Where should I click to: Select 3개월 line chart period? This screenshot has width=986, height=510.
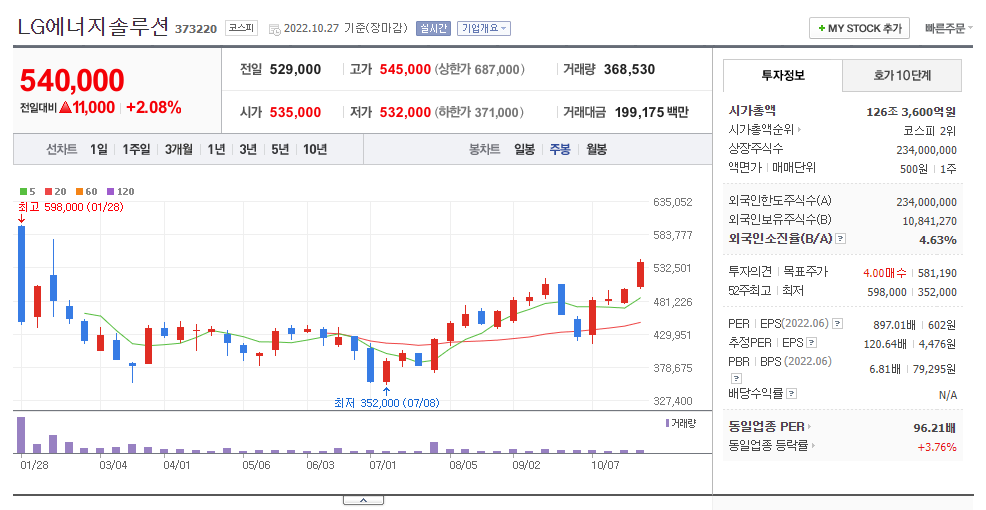point(179,149)
